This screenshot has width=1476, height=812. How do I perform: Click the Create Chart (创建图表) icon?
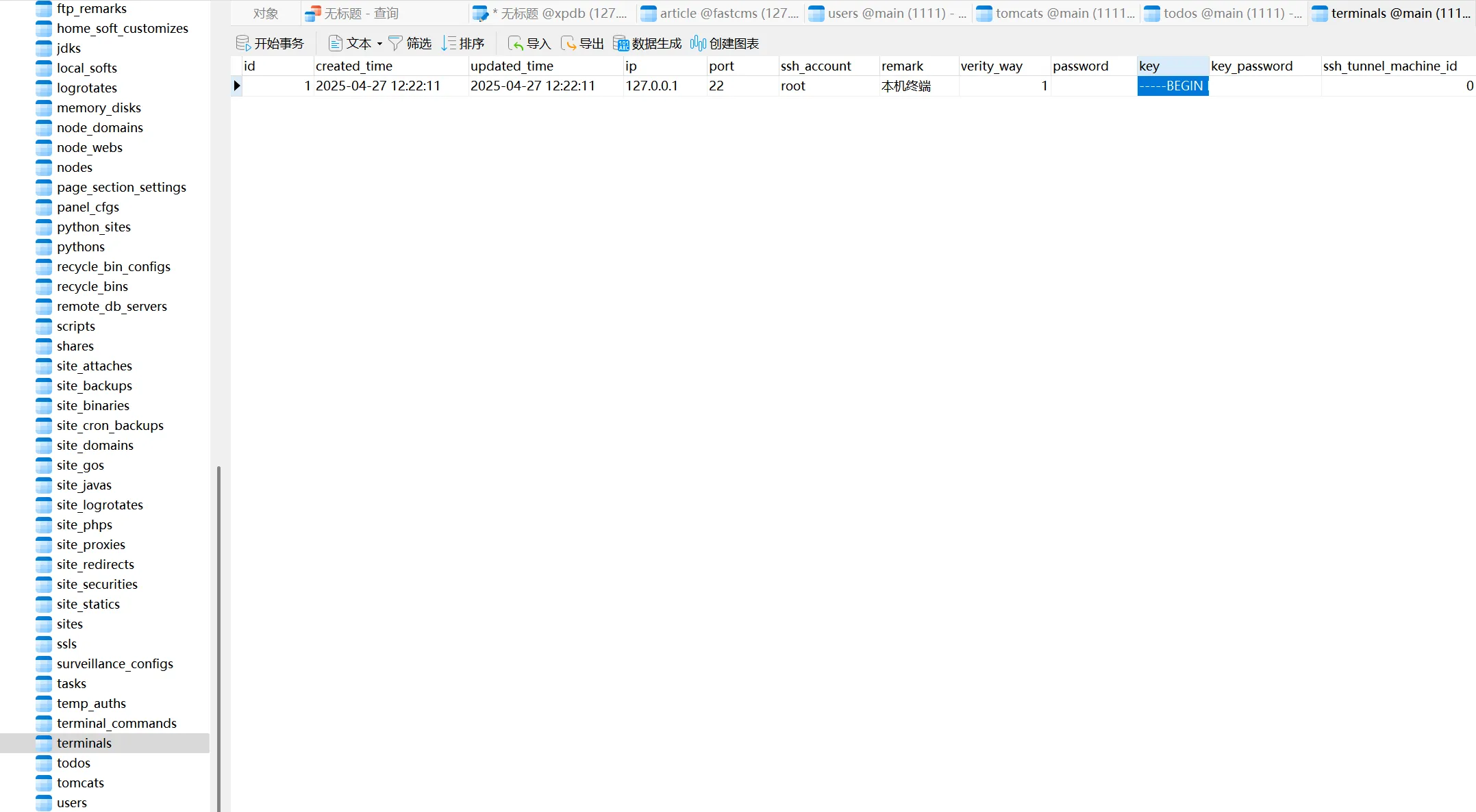[x=698, y=43]
